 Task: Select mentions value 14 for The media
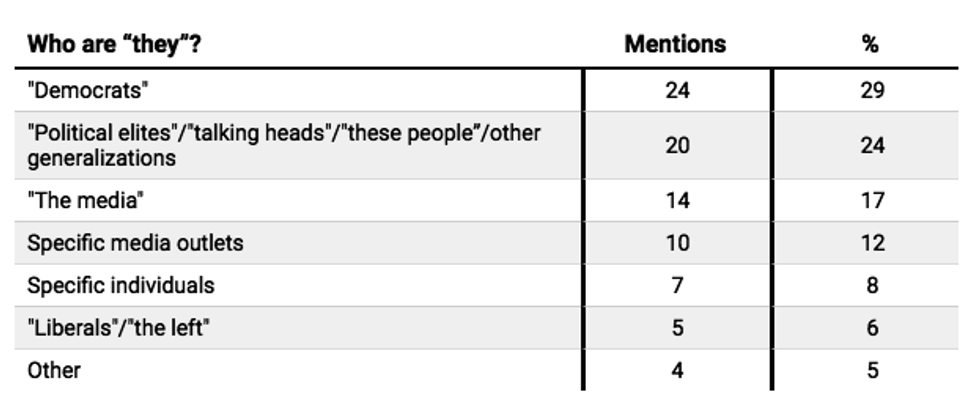[x=677, y=200]
